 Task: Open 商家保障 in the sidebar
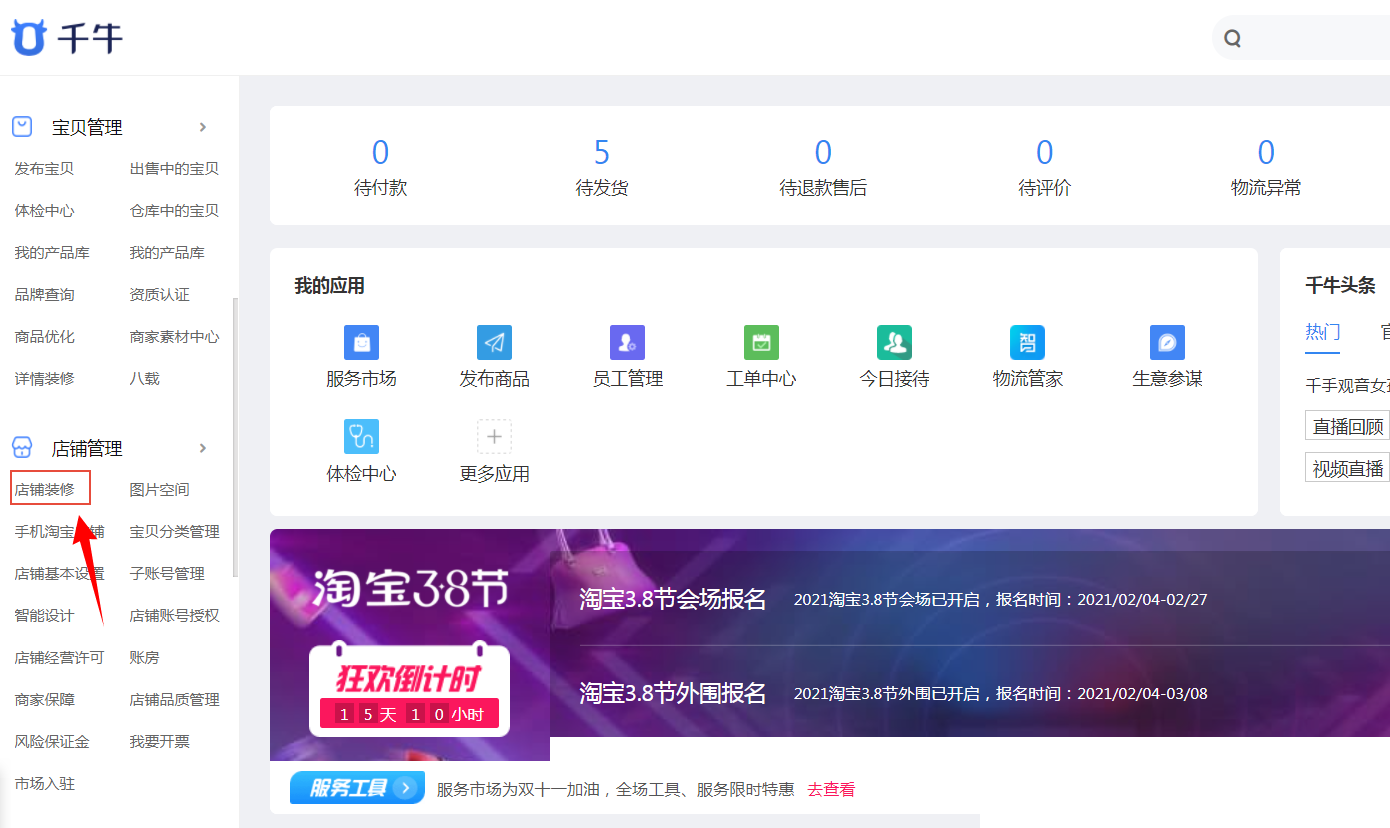point(44,700)
